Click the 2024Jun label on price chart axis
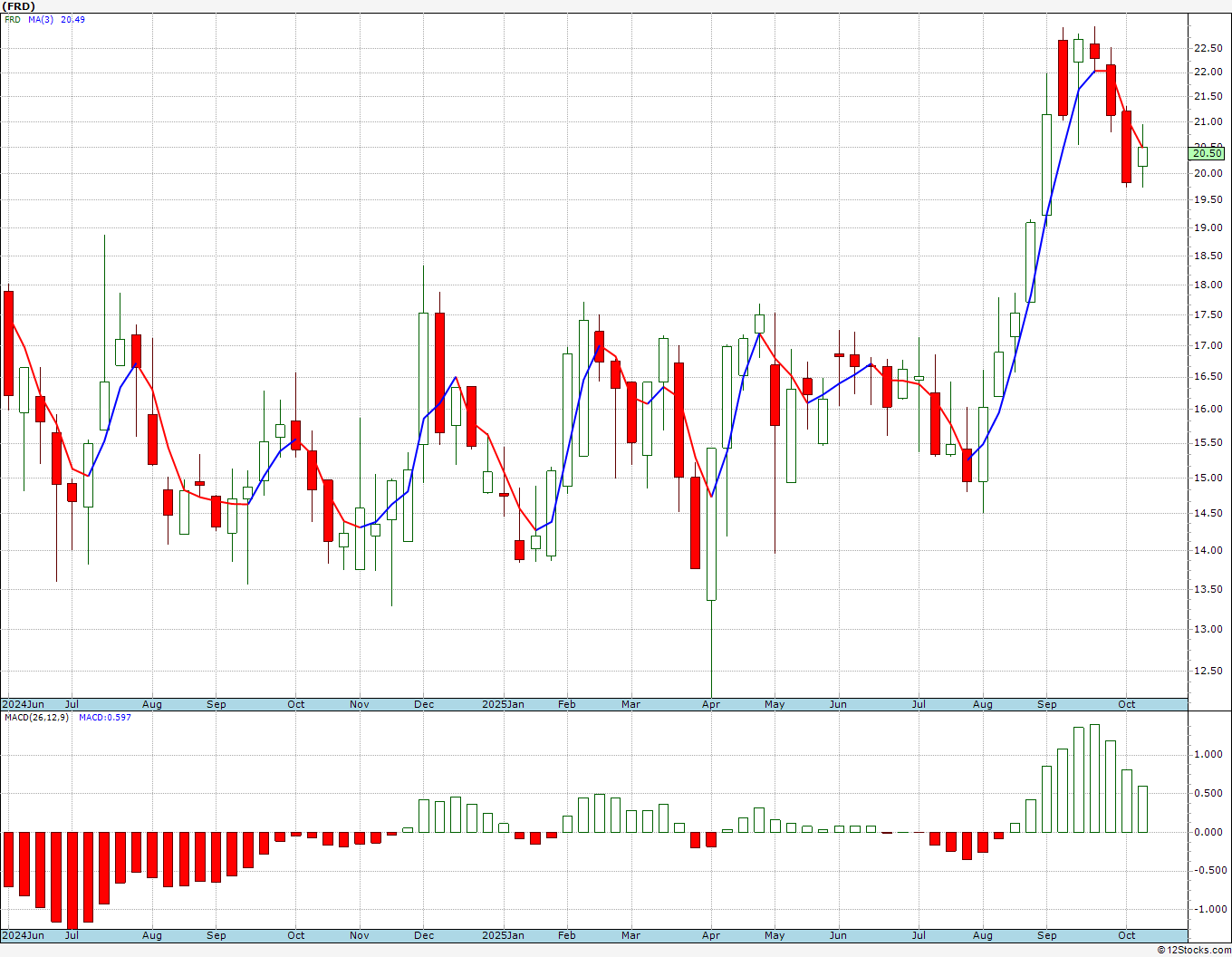Image resolution: width=1232 pixels, height=957 pixels. [x=23, y=704]
